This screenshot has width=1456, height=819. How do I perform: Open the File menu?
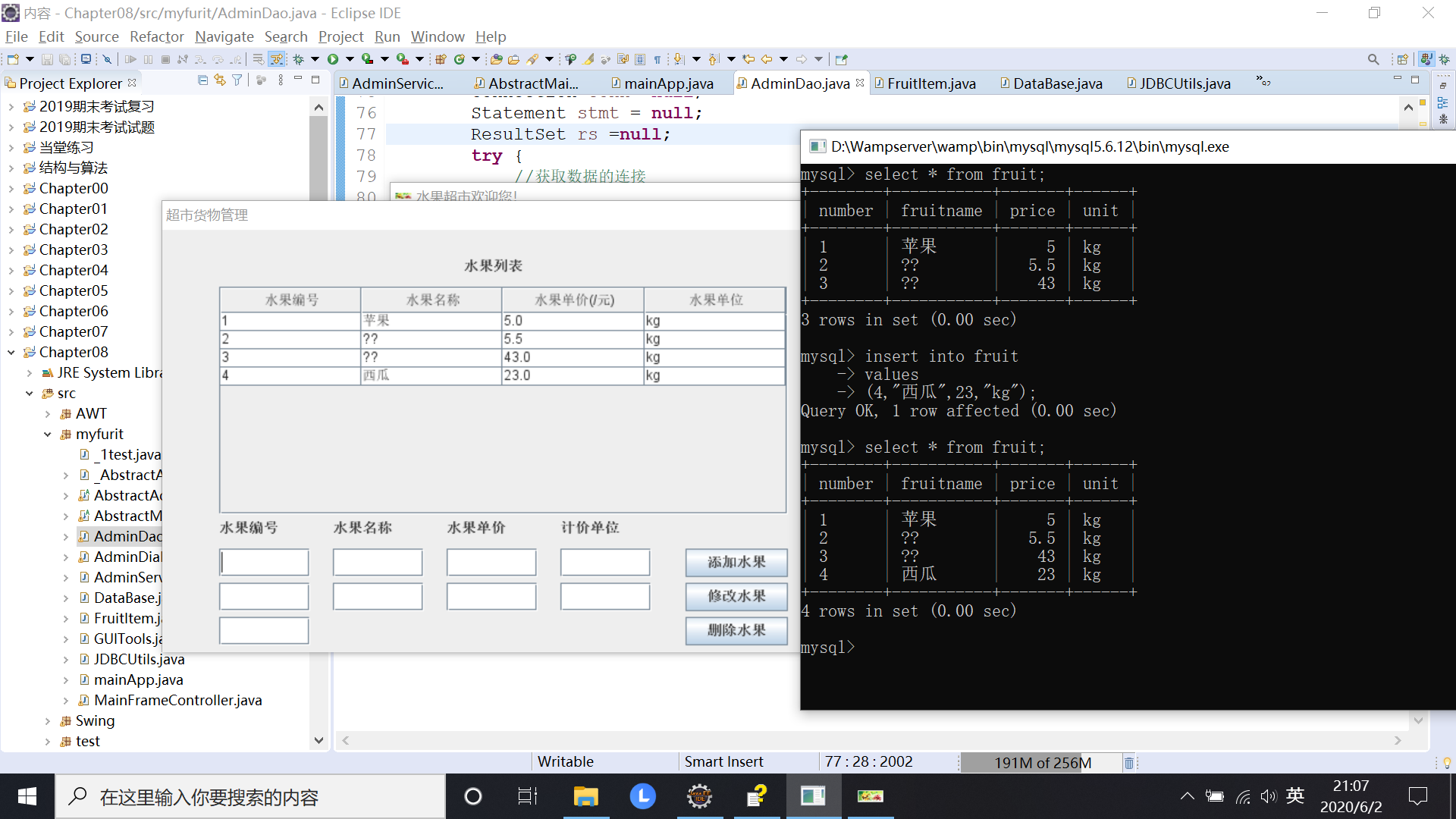[x=16, y=36]
